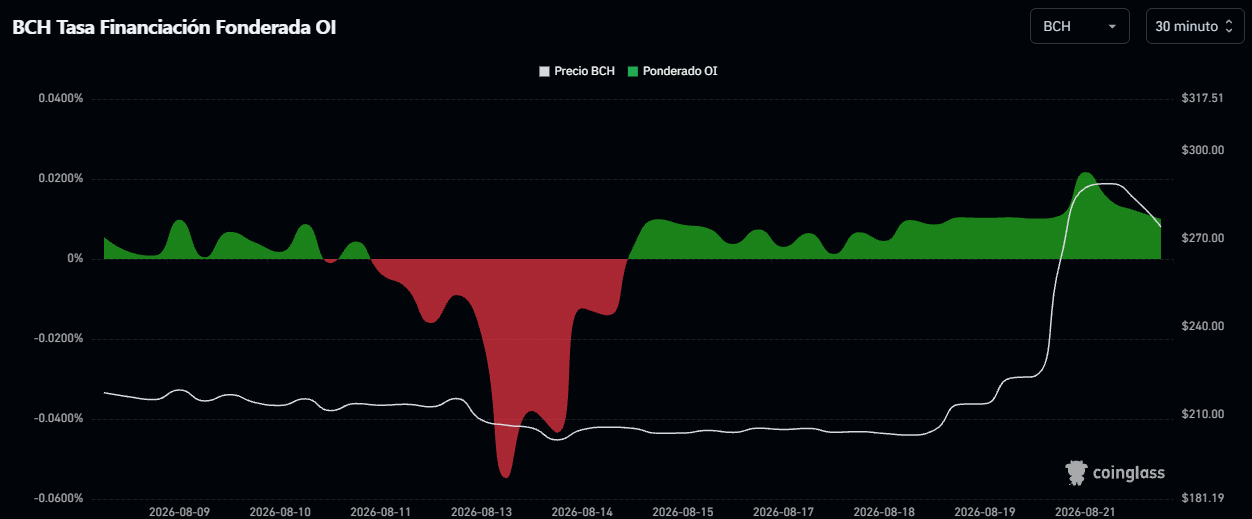Click the highest green funding rate peak
The width and height of the screenshot is (1252, 519).
(x=1087, y=174)
